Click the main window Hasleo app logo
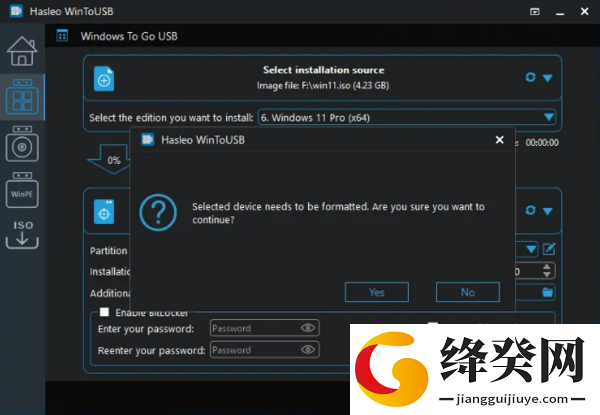This screenshot has width=600, height=415. coord(16,11)
